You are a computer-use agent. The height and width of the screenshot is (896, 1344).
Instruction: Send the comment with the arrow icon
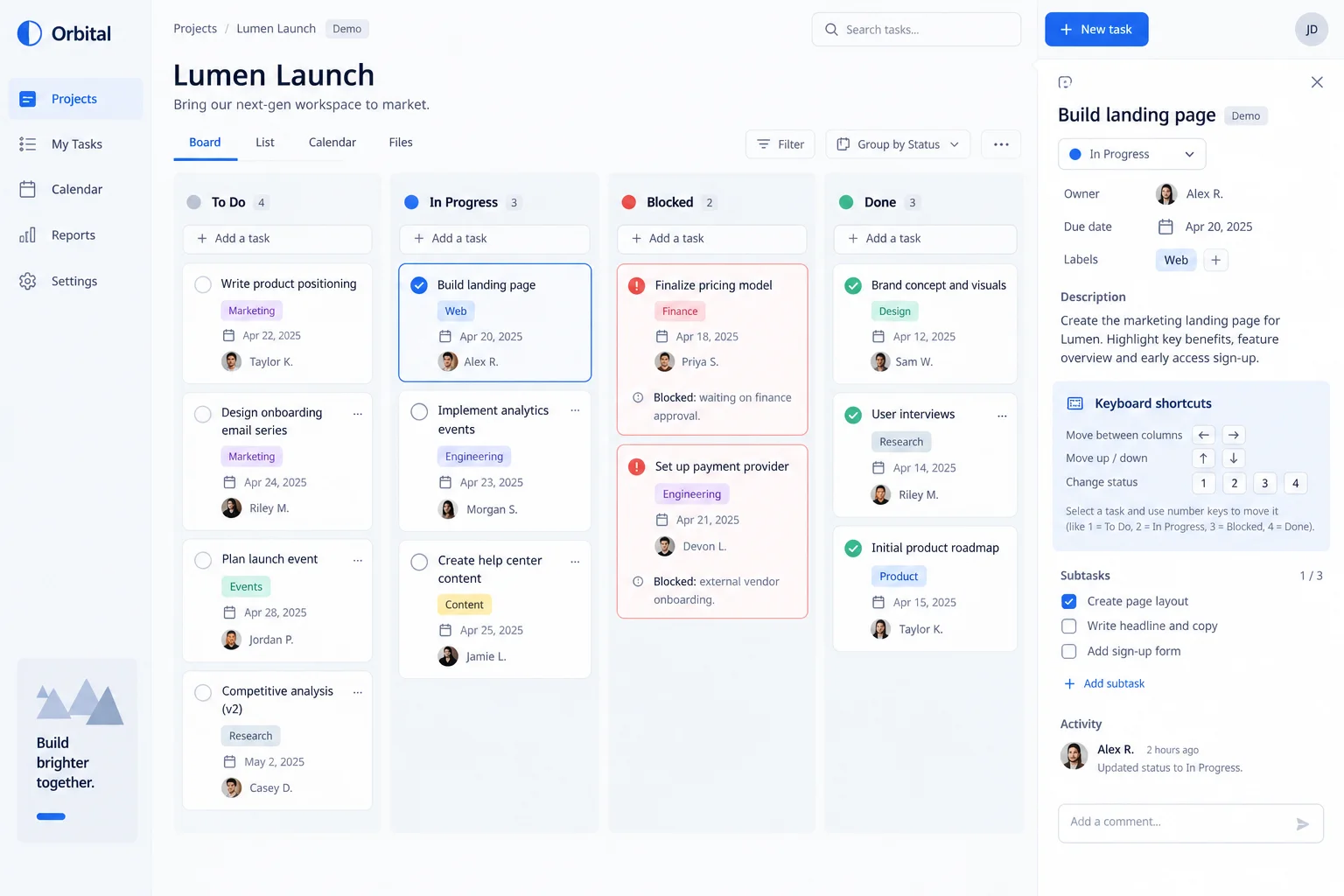[x=1303, y=823]
